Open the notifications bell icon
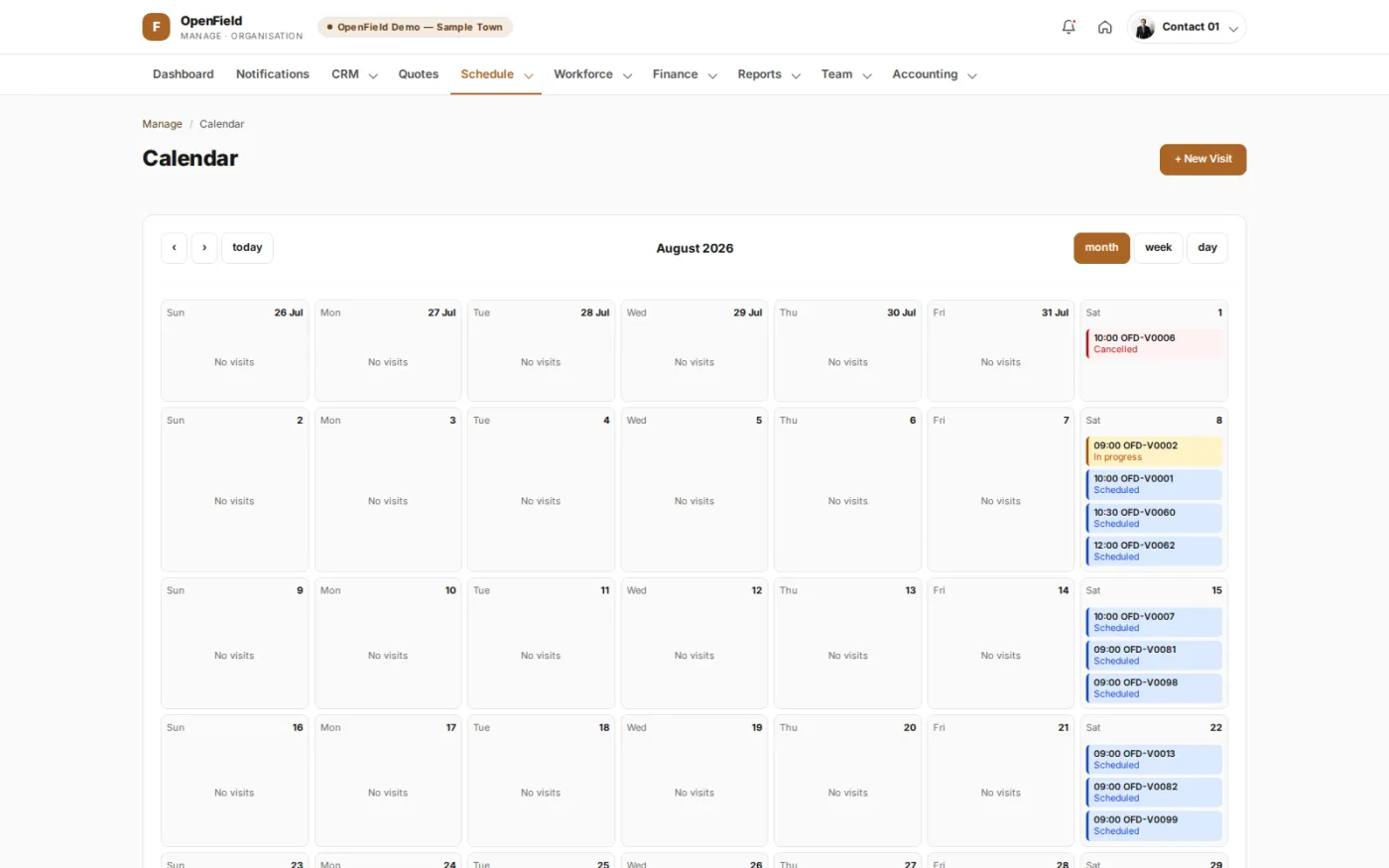Viewport: 1389px width, 868px height. pyautogui.click(x=1069, y=27)
